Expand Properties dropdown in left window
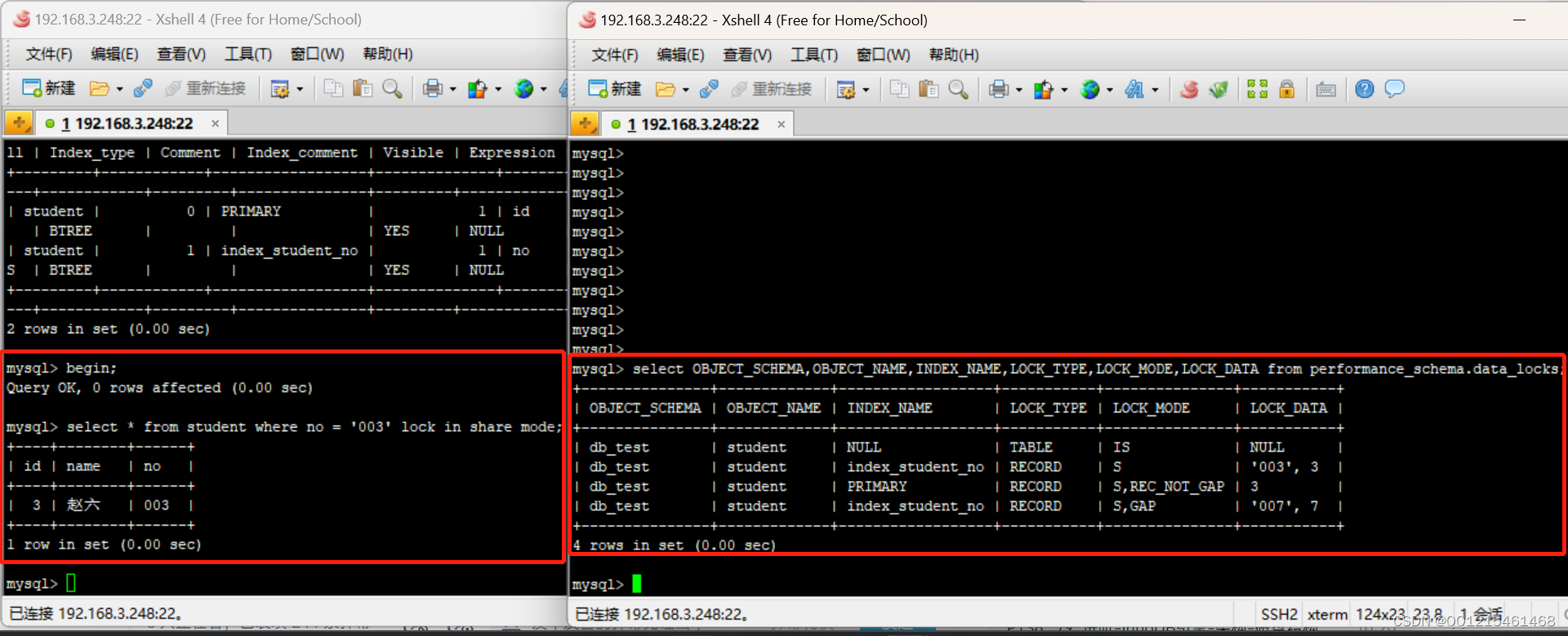This screenshot has height=636, width=1568. pyautogui.click(x=300, y=89)
